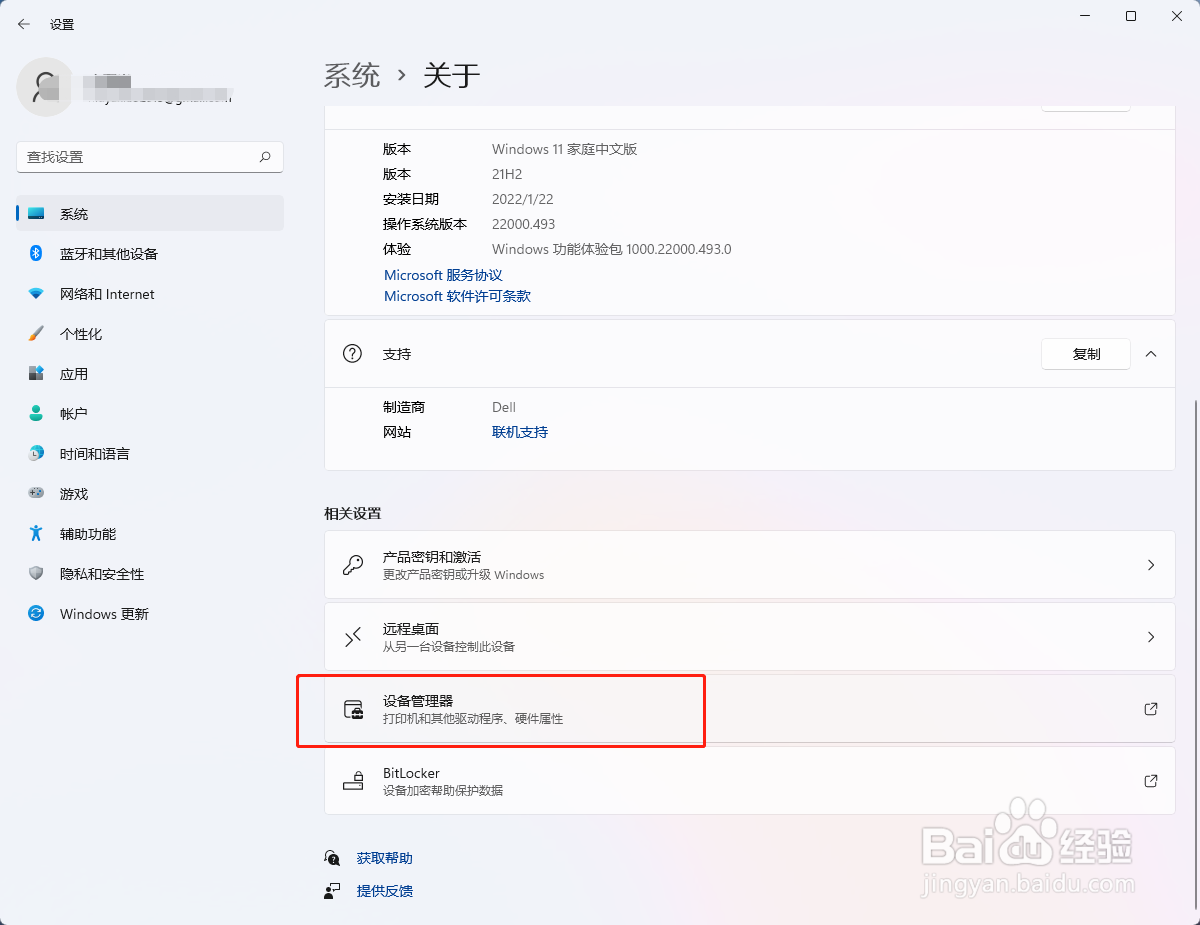
Task: Open 远程桌面 settings
Action: (749, 637)
